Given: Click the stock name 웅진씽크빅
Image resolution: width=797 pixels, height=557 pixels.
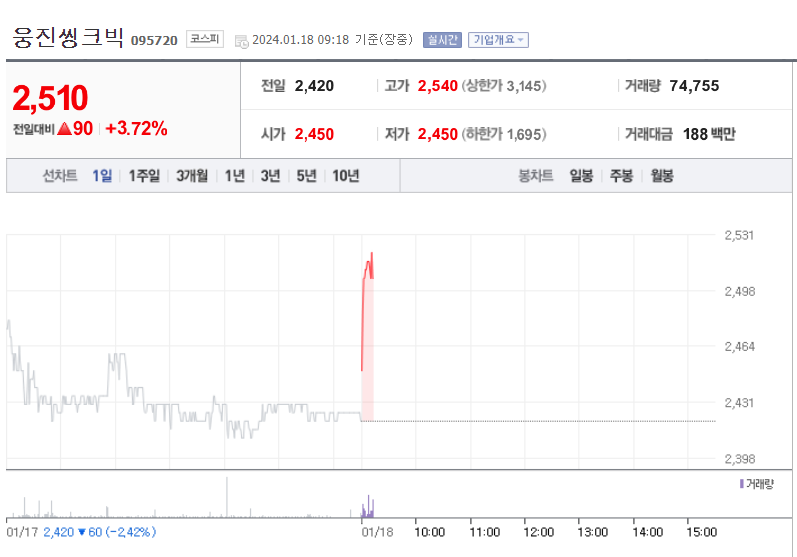Looking at the screenshot, I should click(68, 37).
